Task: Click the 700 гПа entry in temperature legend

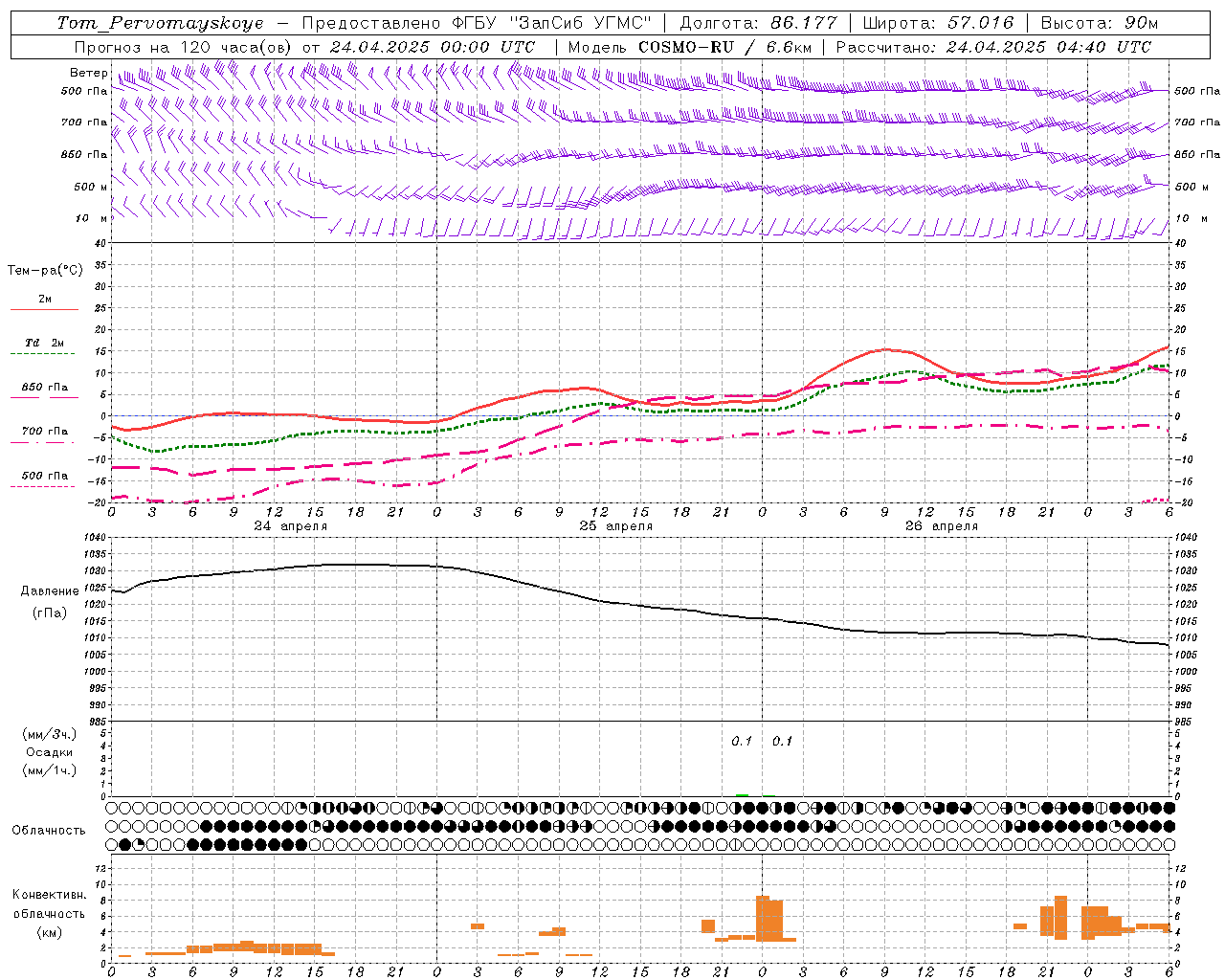Action: (45, 432)
